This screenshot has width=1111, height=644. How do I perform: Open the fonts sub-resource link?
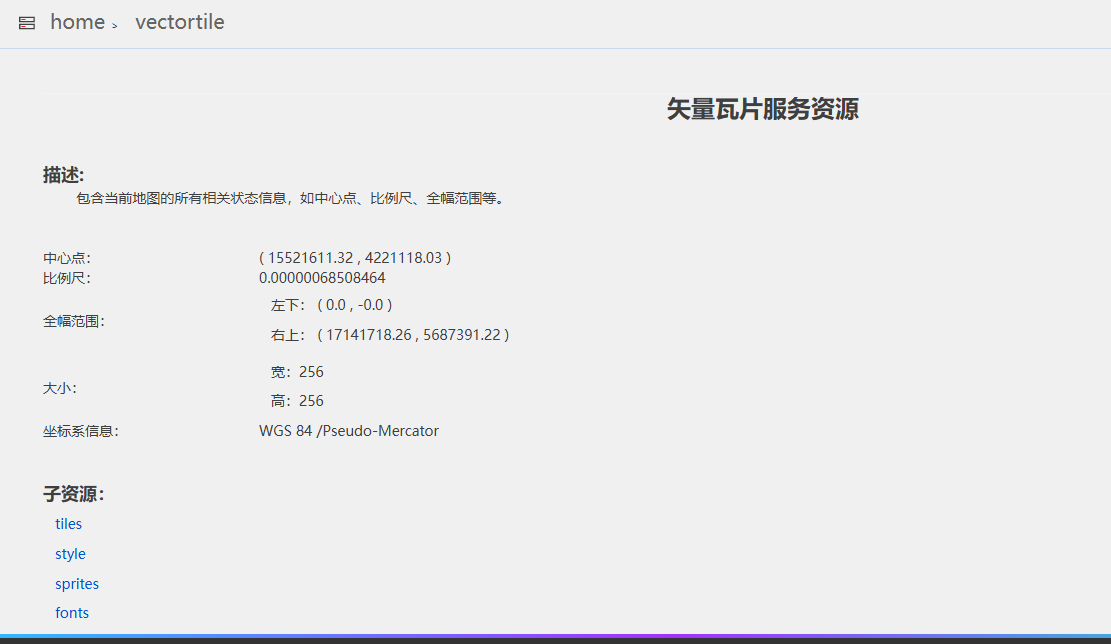(x=72, y=613)
